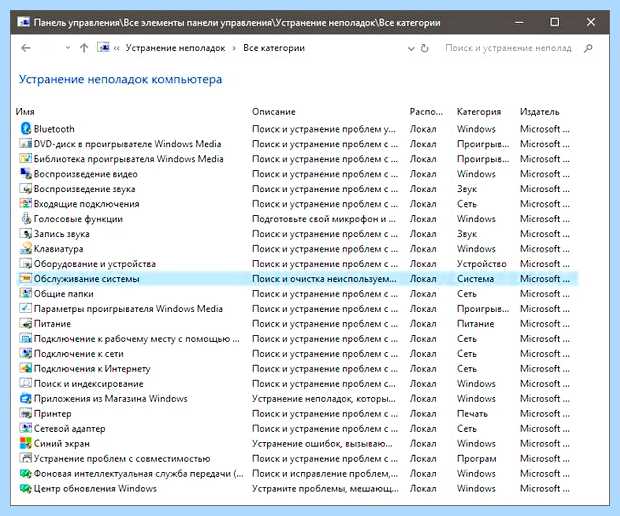This screenshot has height=516, width=620.
Task: Click category cell 'Устройство'
Action: (x=482, y=264)
